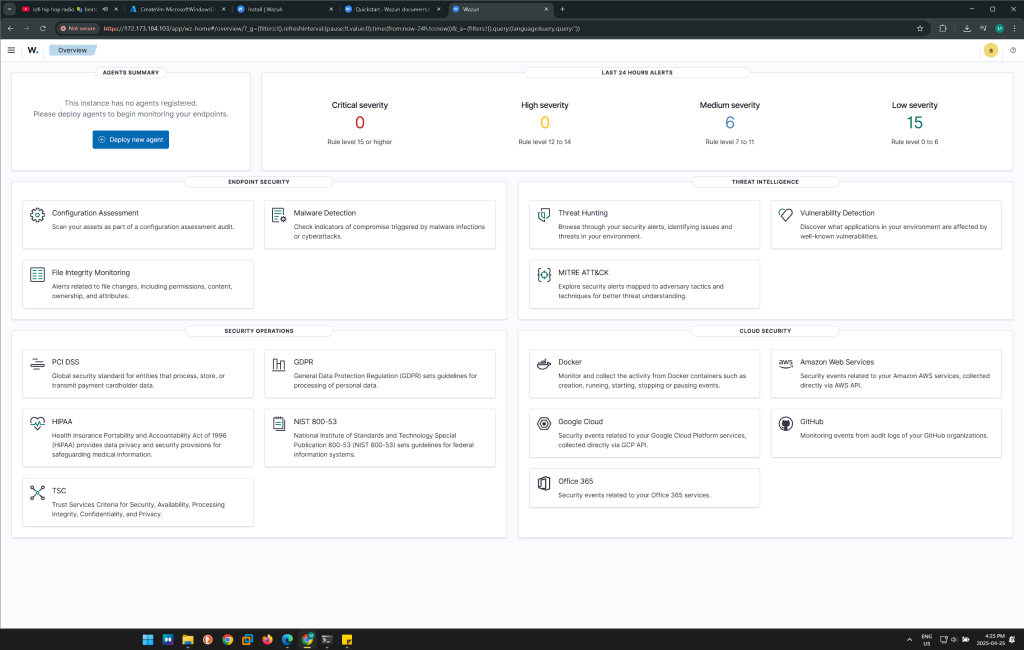Click the Office 365 module title

[575, 481]
